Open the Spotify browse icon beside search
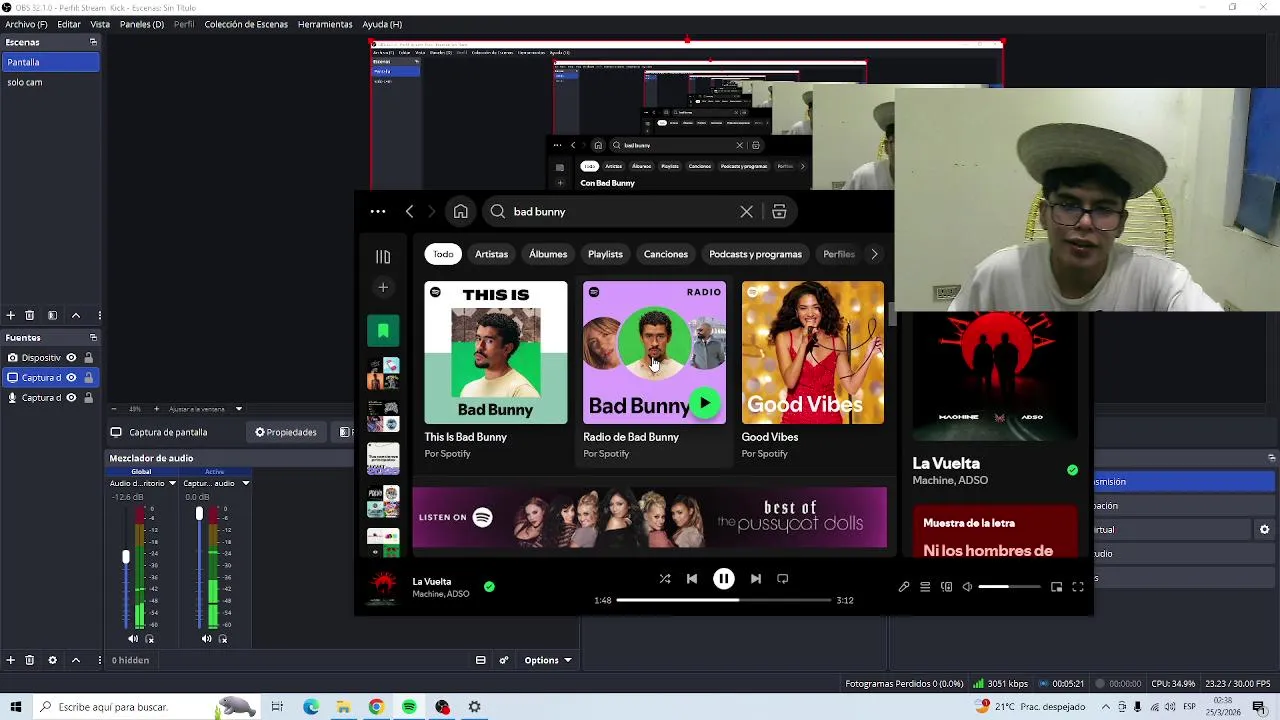This screenshot has width=1280, height=720. coord(779,212)
